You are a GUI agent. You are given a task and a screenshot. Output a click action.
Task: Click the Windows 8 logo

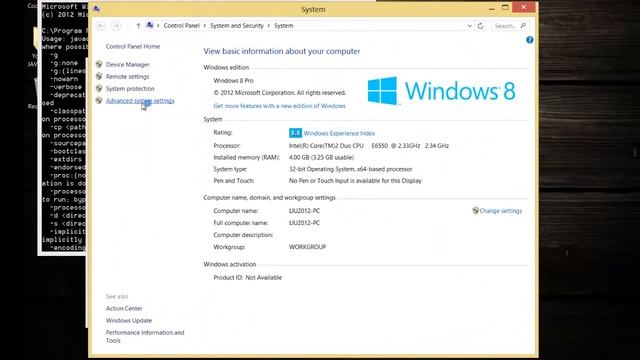pyautogui.click(x=441, y=91)
